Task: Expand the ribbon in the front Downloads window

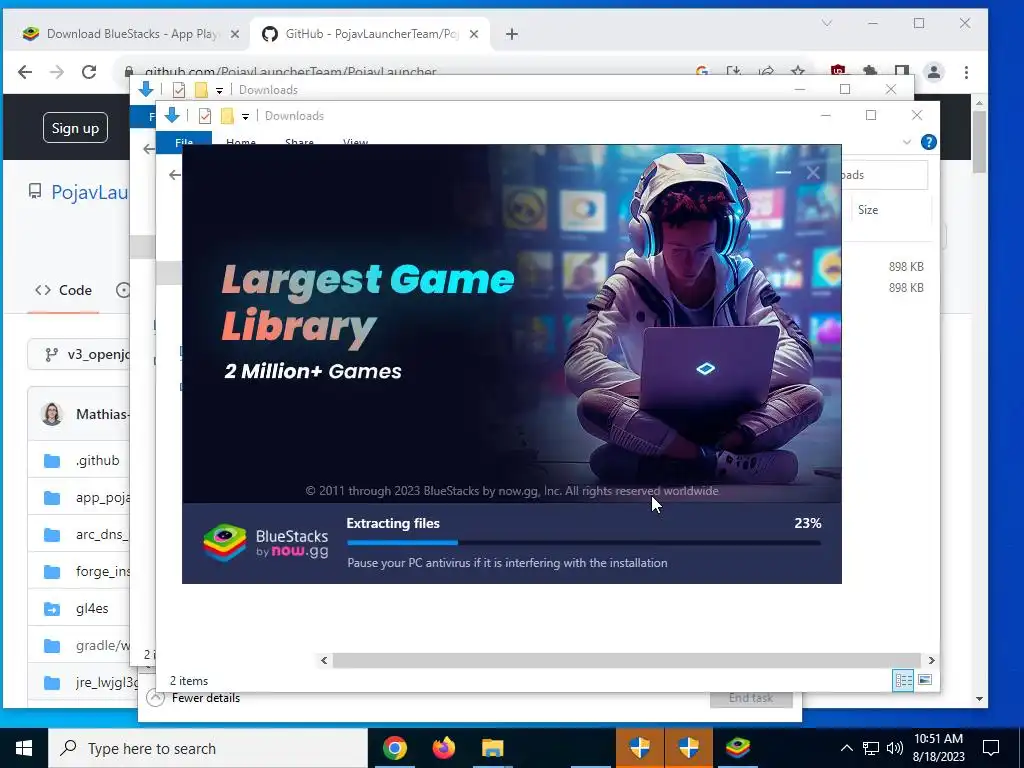Action: (906, 142)
